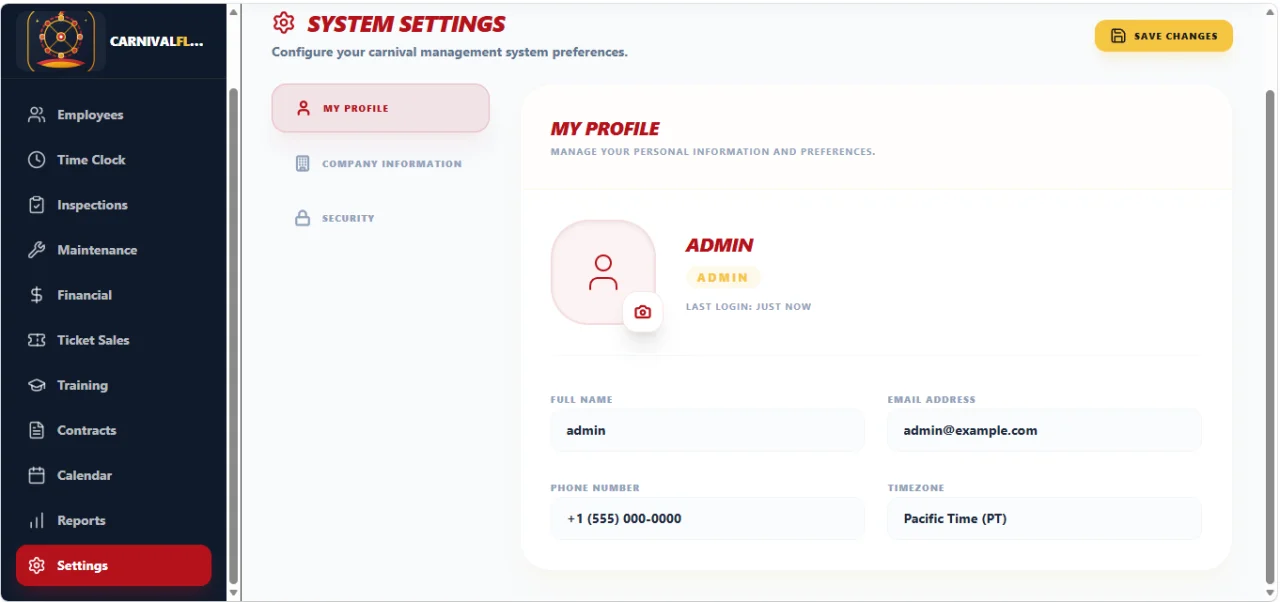Click the Maintenance wrench icon

(37, 250)
